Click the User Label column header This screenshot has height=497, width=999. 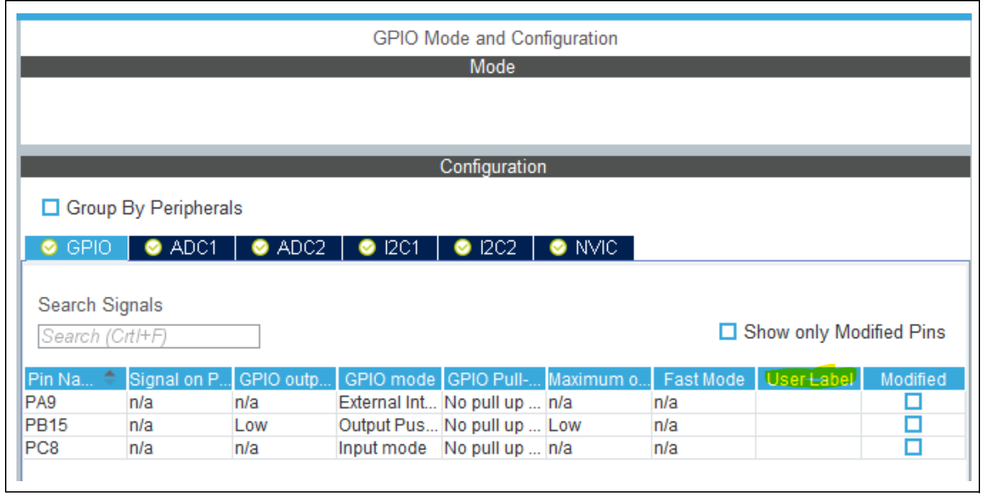[x=809, y=380]
